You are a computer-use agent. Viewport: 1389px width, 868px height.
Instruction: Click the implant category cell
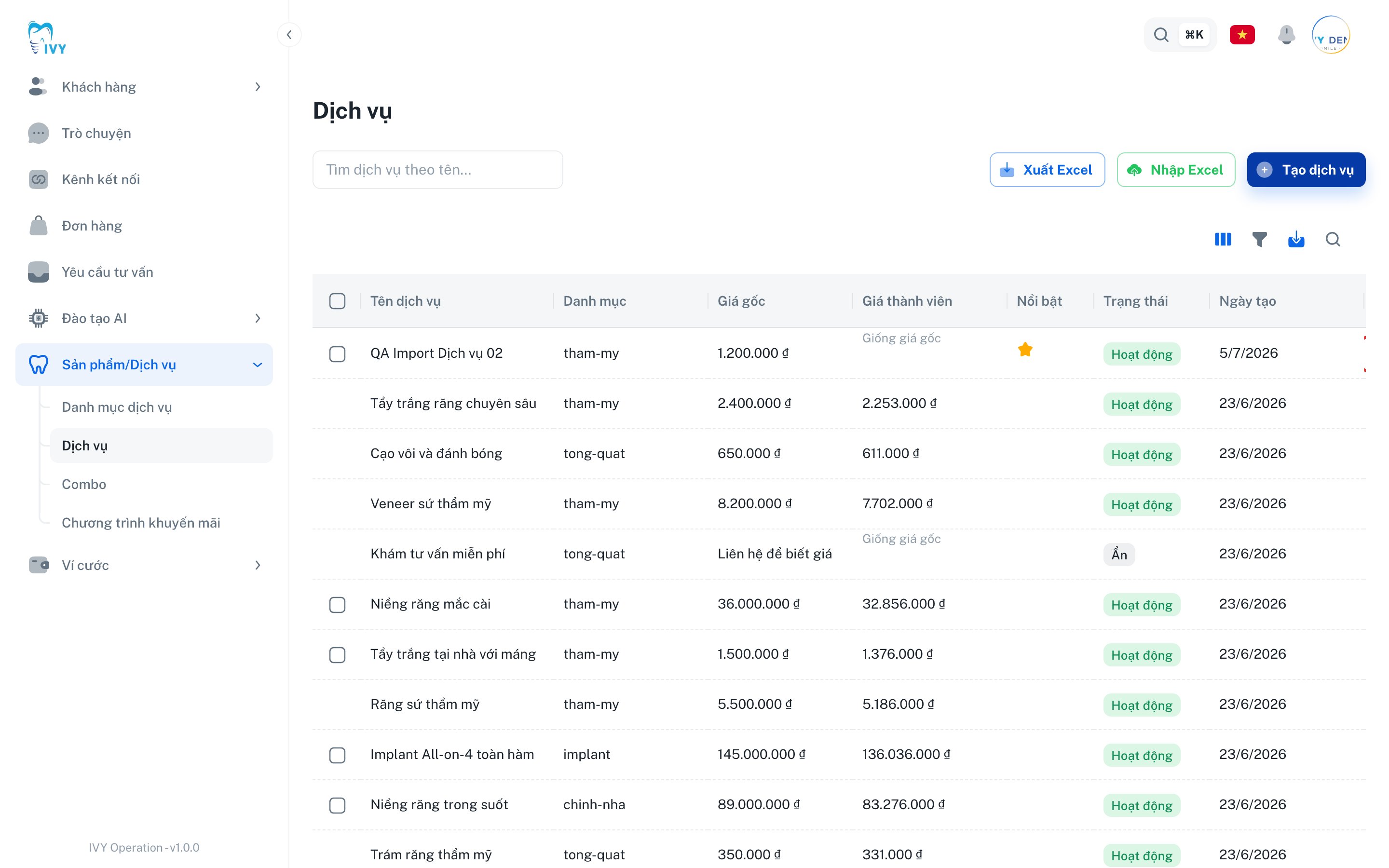[586, 754]
